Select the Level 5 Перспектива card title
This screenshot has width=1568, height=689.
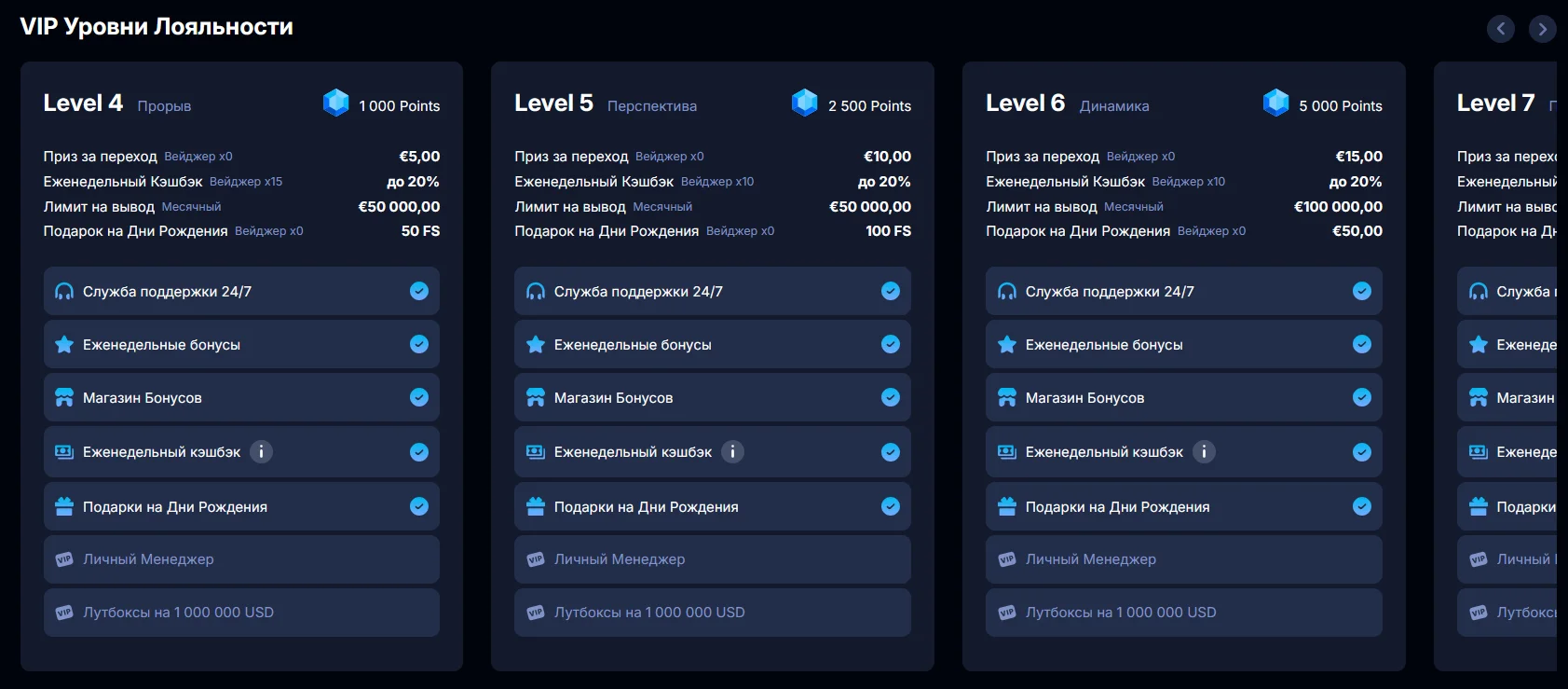click(553, 103)
